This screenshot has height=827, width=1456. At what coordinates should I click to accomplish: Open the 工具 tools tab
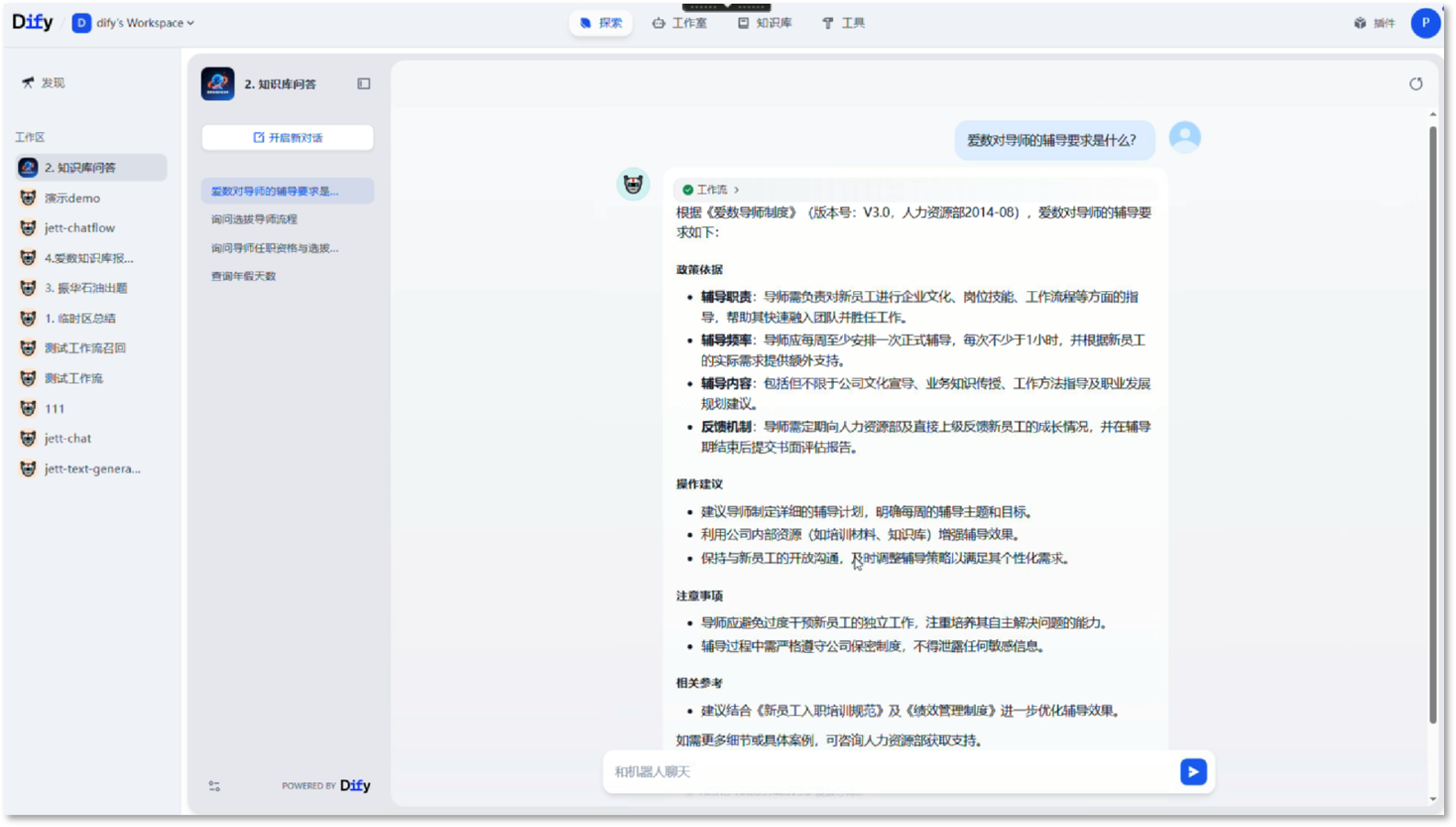(x=843, y=23)
